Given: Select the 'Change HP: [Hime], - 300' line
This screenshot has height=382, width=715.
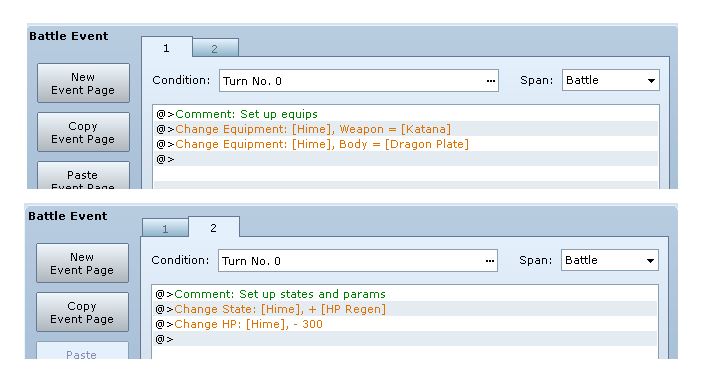Looking at the screenshot, I should point(406,324).
